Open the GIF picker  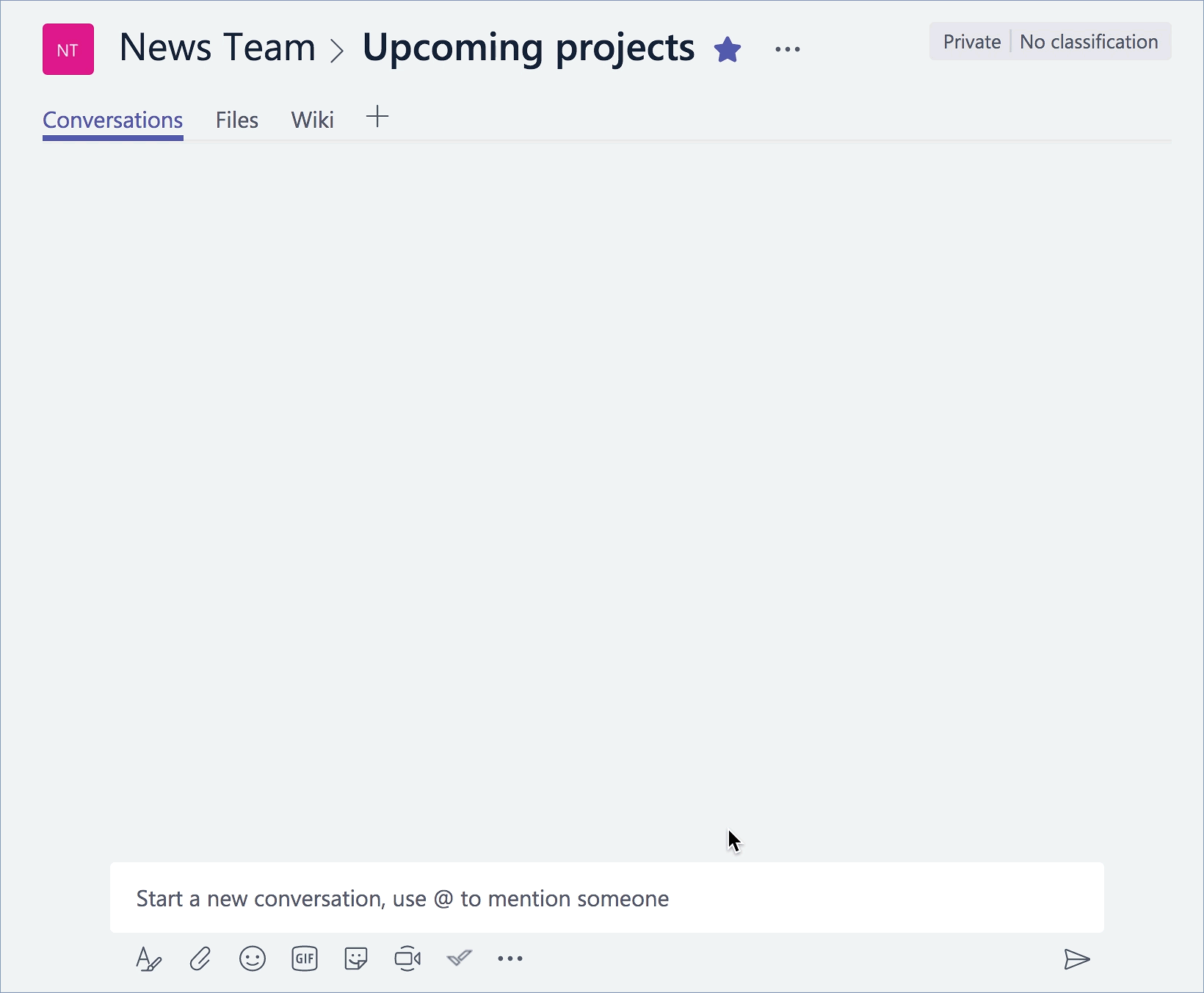coord(305,958)
